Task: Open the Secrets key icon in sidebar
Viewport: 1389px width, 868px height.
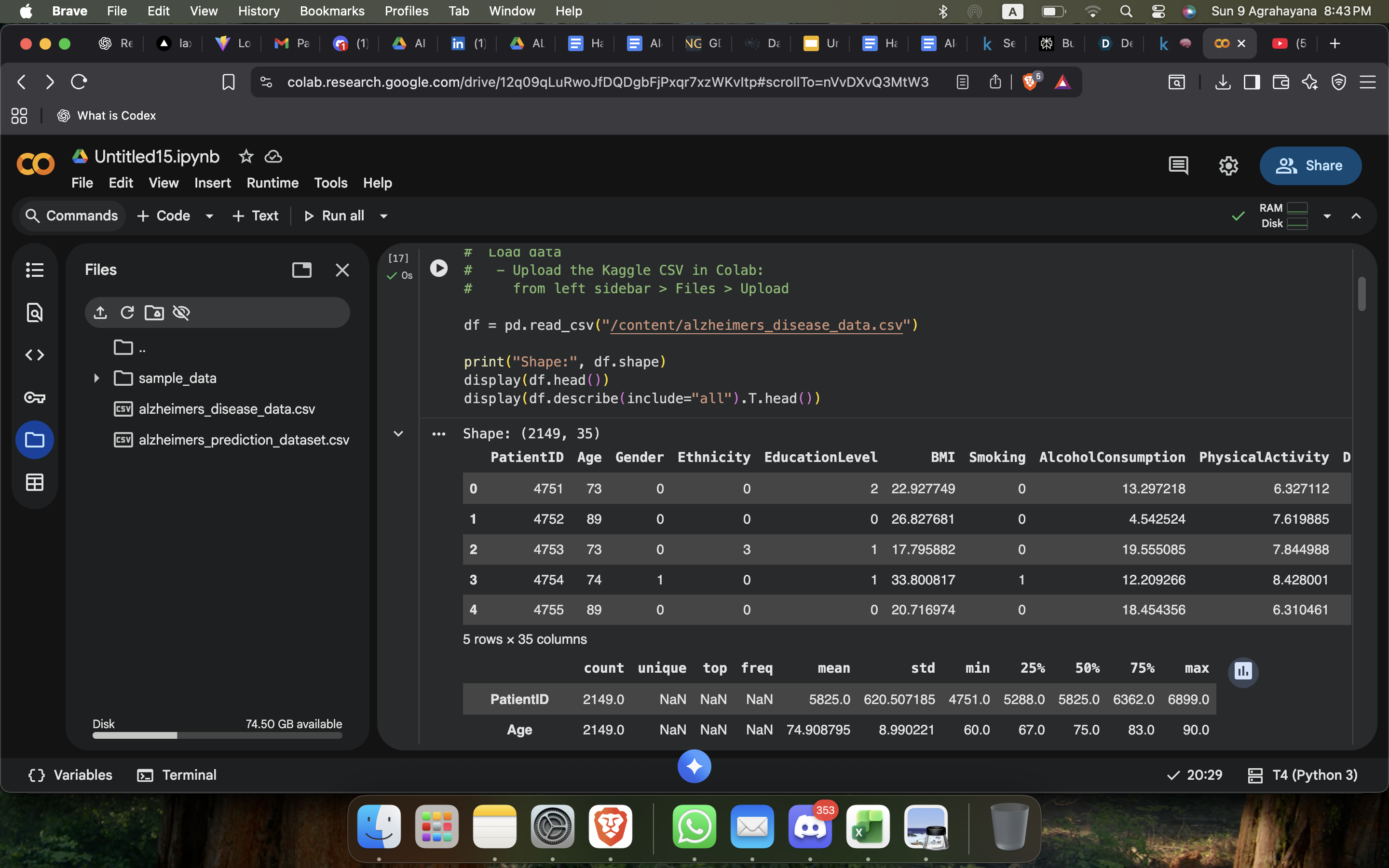Action: tap(34, 397)
